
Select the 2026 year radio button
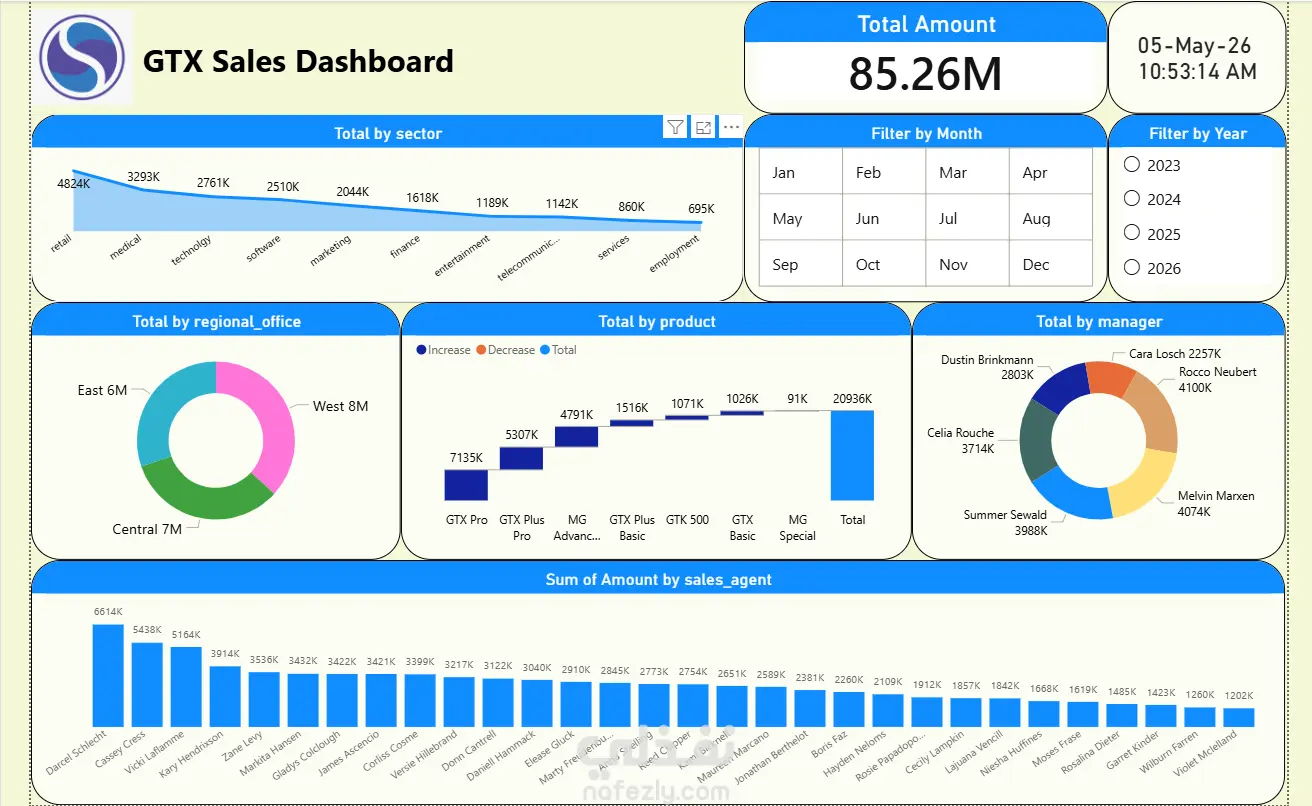(x=1132, y=267)
